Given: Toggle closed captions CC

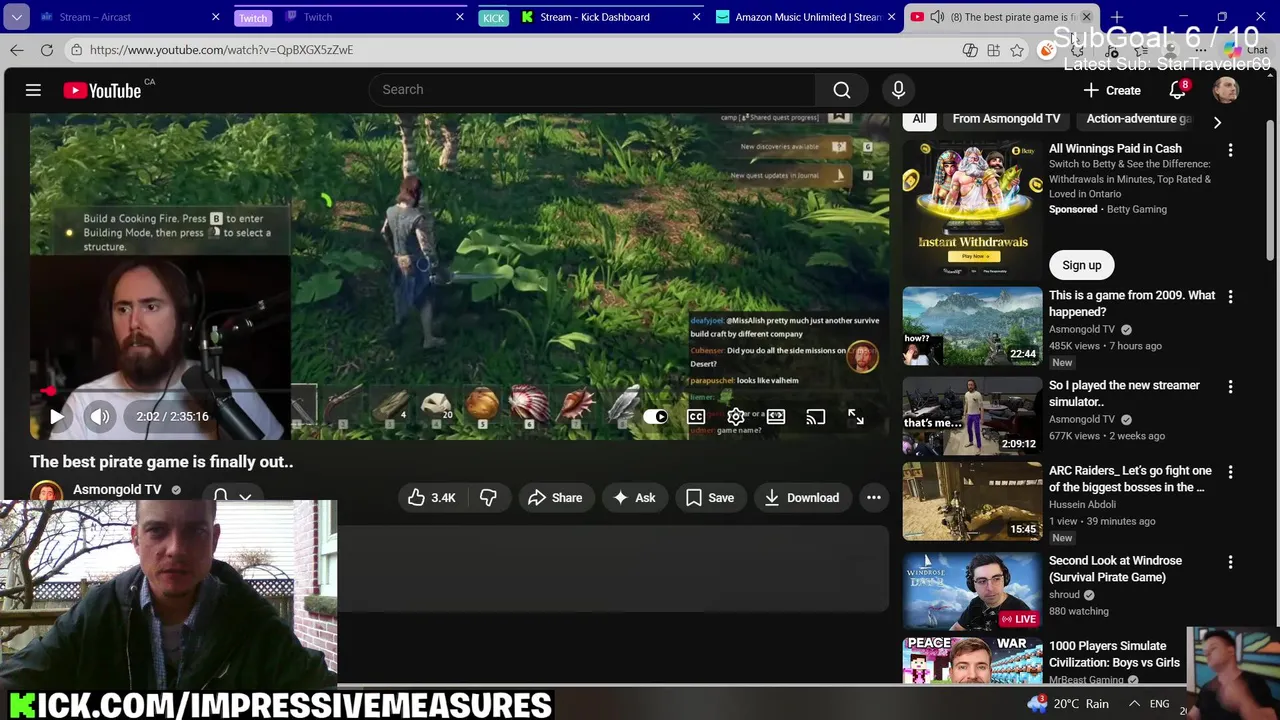Looking at the screenshot, I should tap(696, 417).
